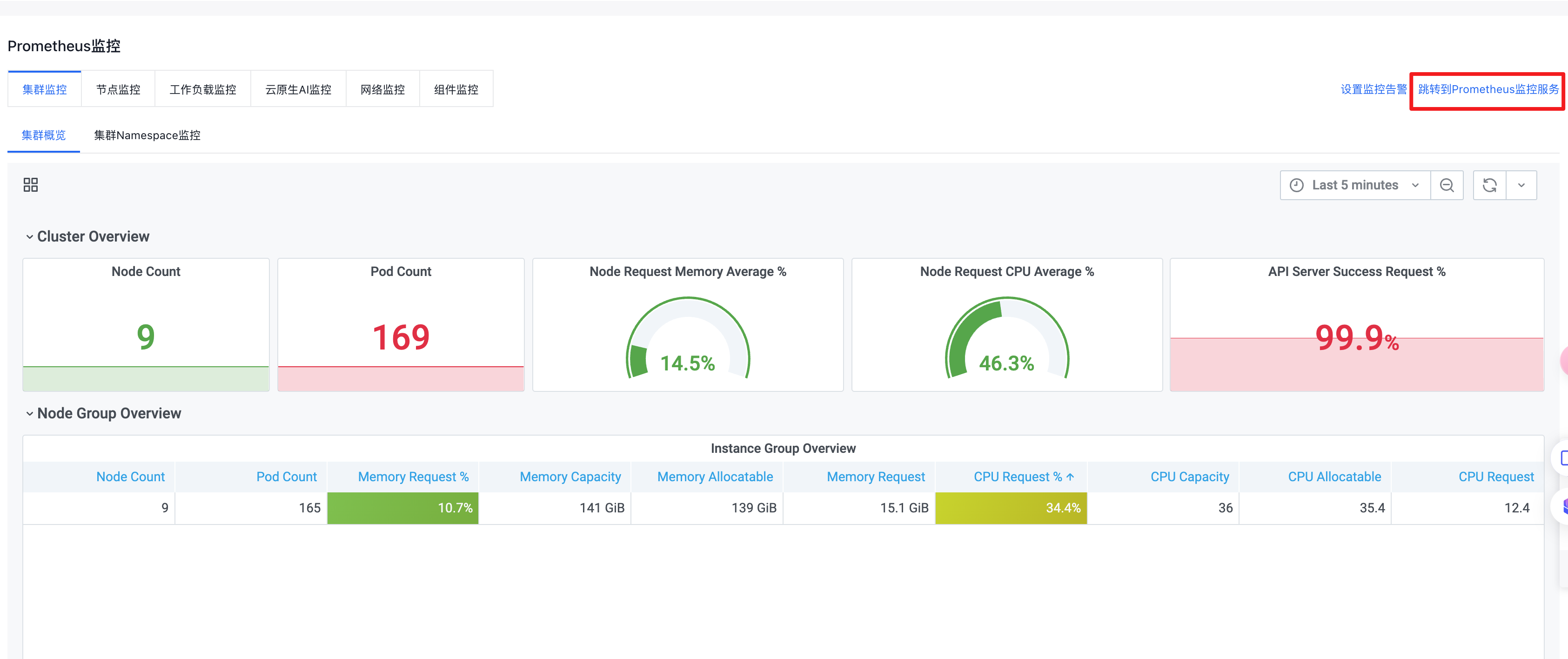Refresh the dashboard with the refresh icon

(1489, 185)
